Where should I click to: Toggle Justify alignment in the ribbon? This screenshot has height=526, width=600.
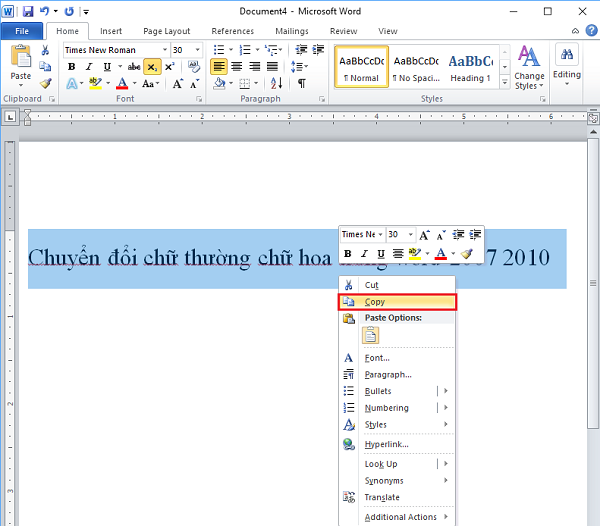[x=272, y=67]
